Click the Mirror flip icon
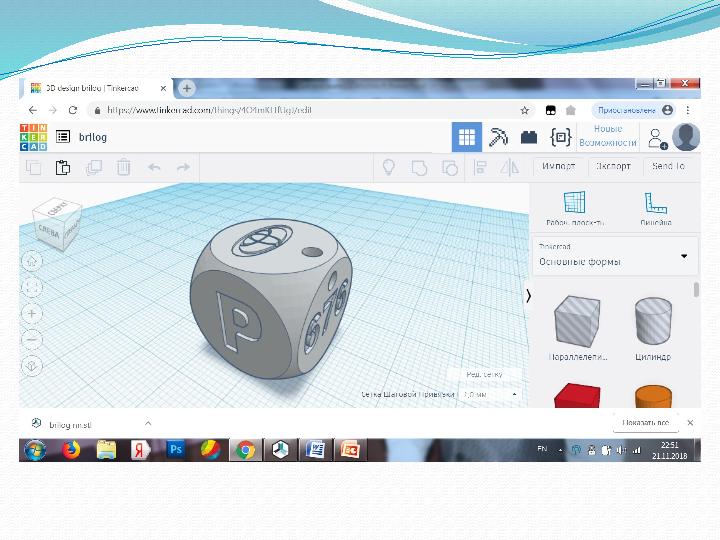Image resolution: width=720 pixels, height=540 pixels. (510, 167)
